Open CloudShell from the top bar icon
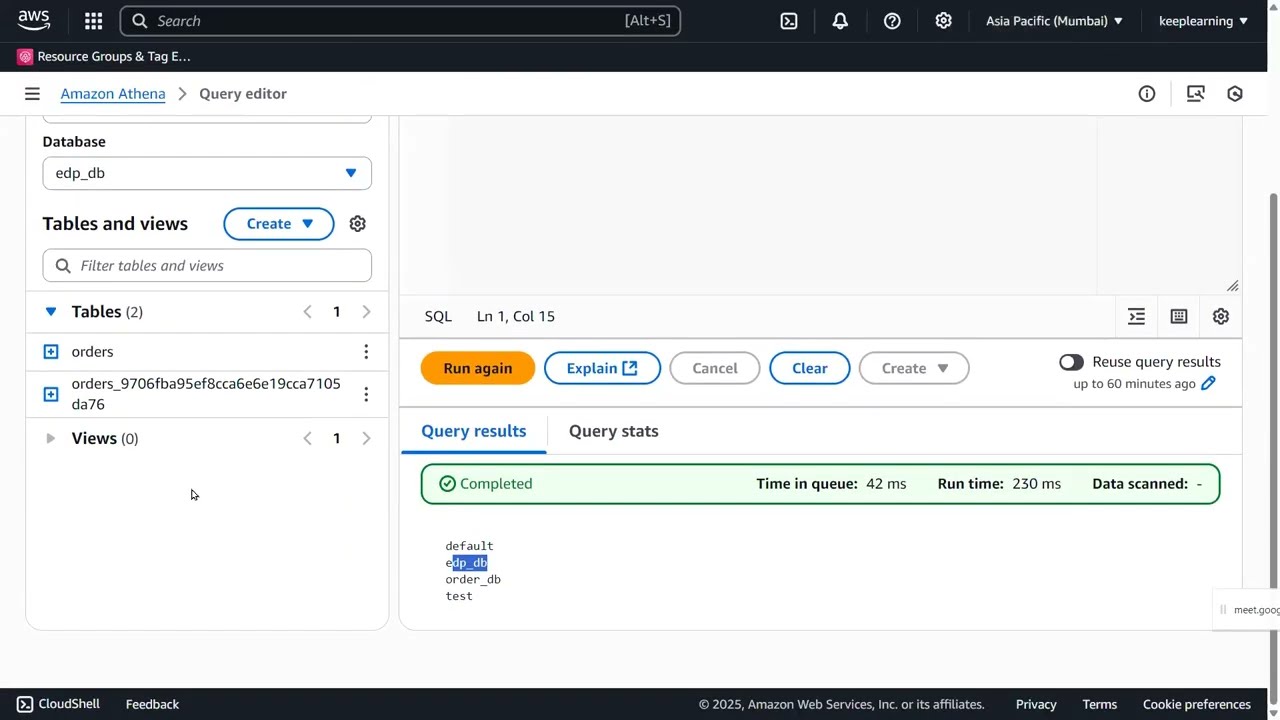Screen dimensions: 1280x720 (789, 21)
